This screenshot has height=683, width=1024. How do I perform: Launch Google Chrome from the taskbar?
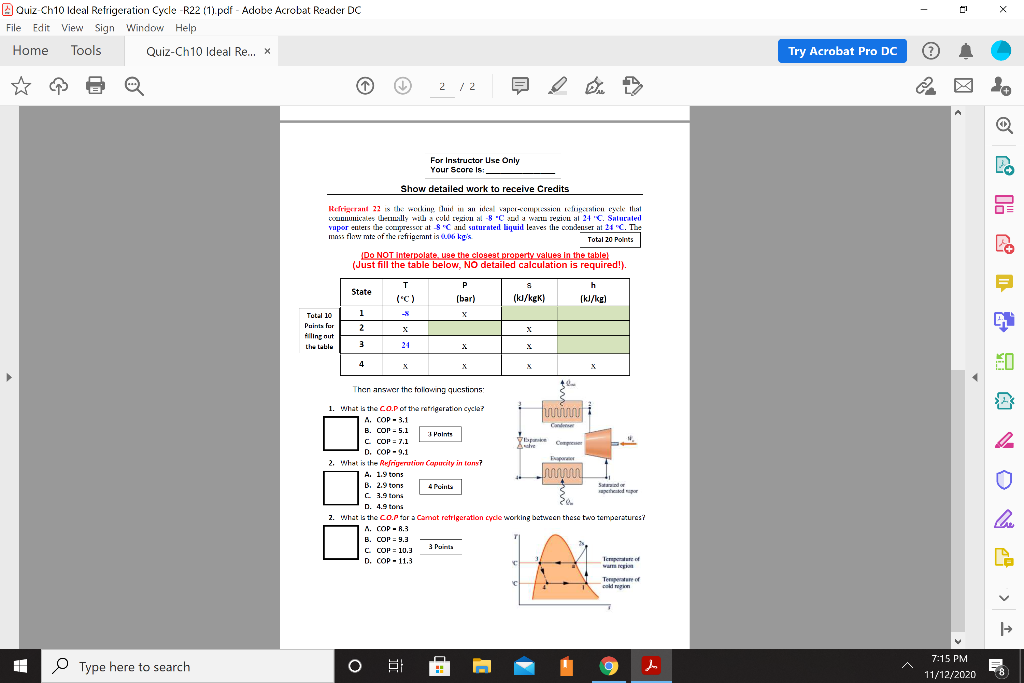coord(608,666)
